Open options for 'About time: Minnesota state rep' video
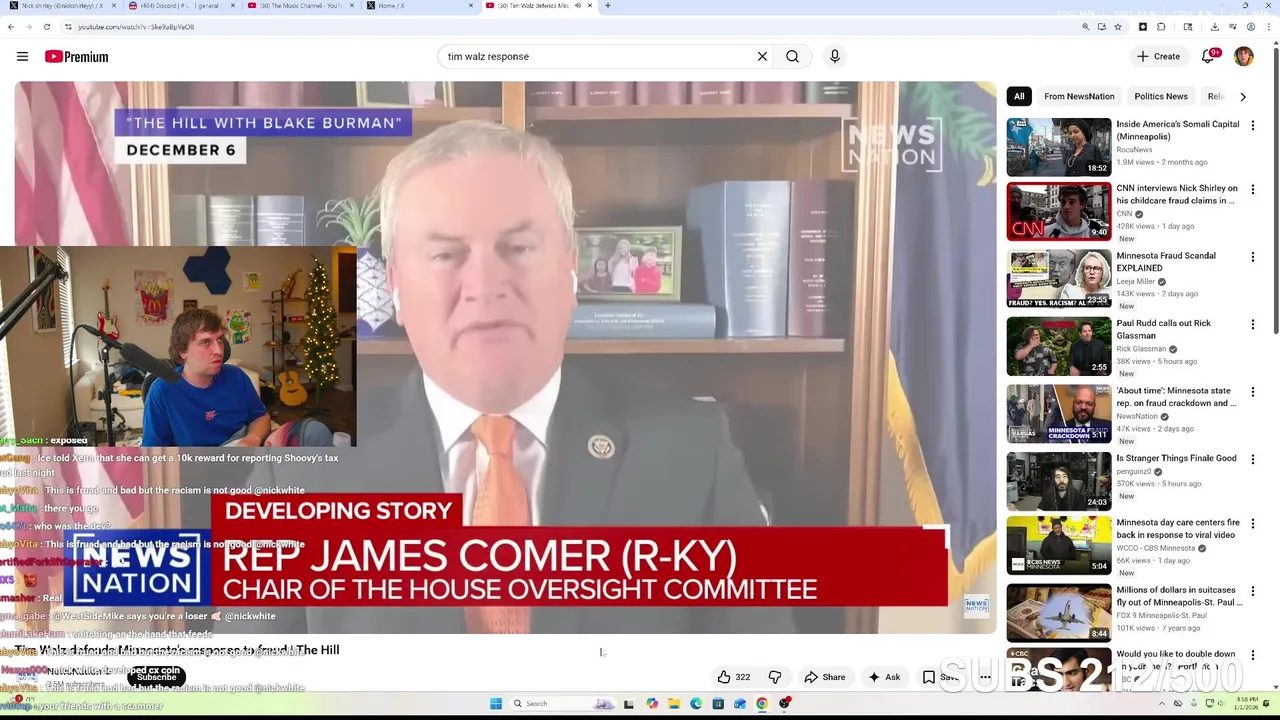 tap(1253, 391)
